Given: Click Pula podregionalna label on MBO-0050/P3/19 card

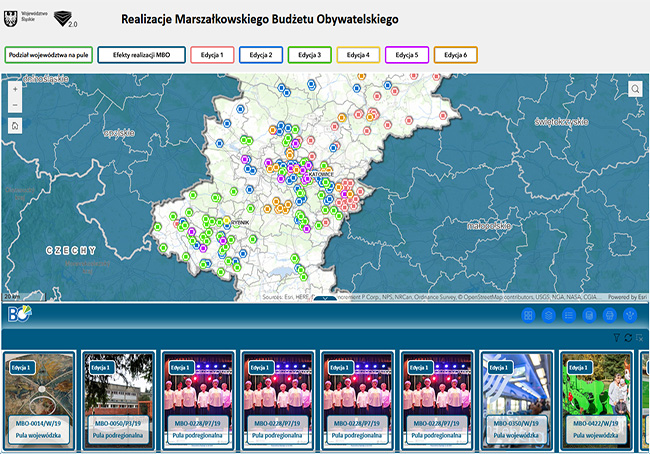Looking at the screenshot, I should (x=118, y=435).
